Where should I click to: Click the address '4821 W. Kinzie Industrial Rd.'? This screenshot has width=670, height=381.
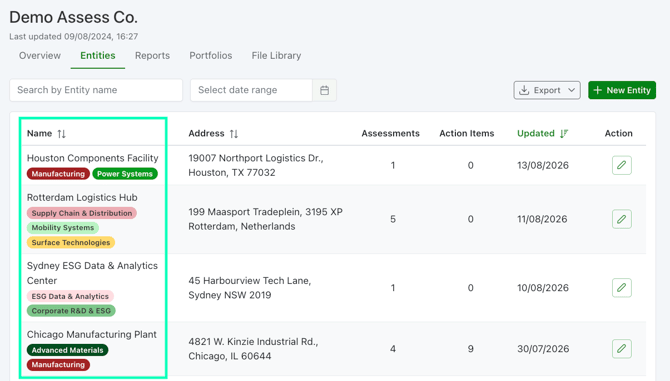pyautogui.click(x=253, y=342)
